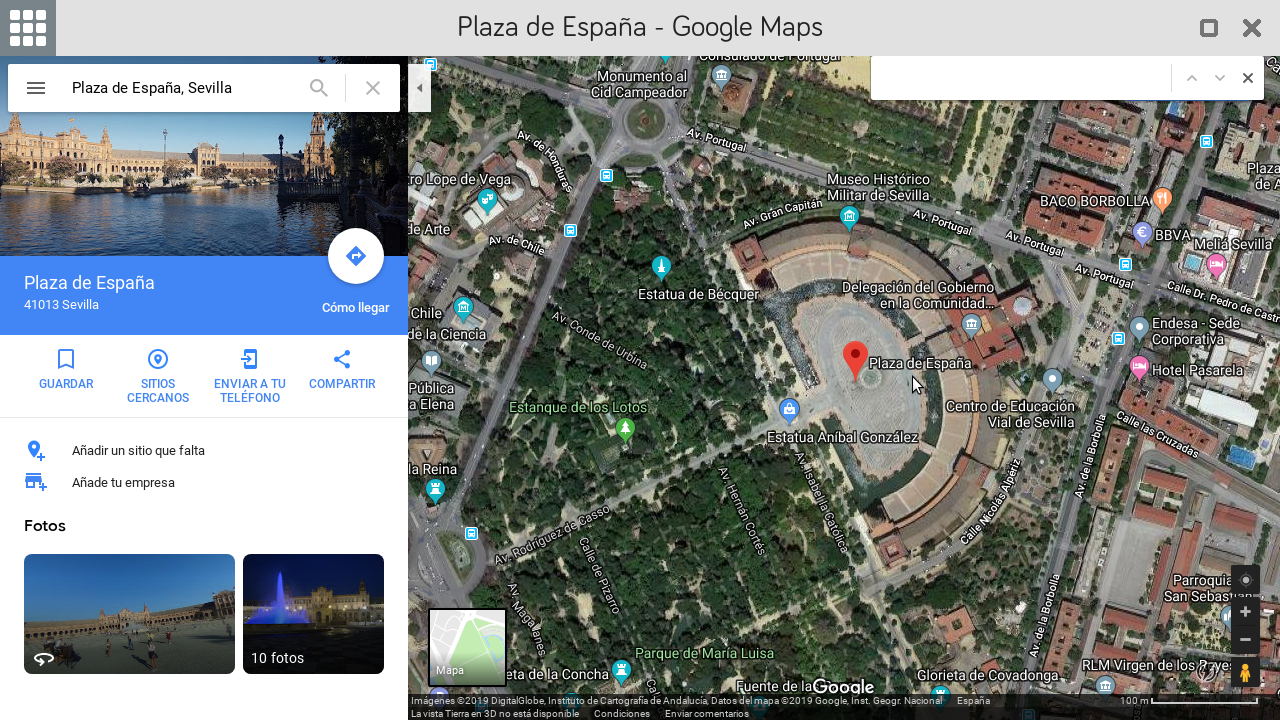The height and width of the screenshot is (720, 1280).
Task: Clear the Plaza de España search
Action: click(373, 88)
